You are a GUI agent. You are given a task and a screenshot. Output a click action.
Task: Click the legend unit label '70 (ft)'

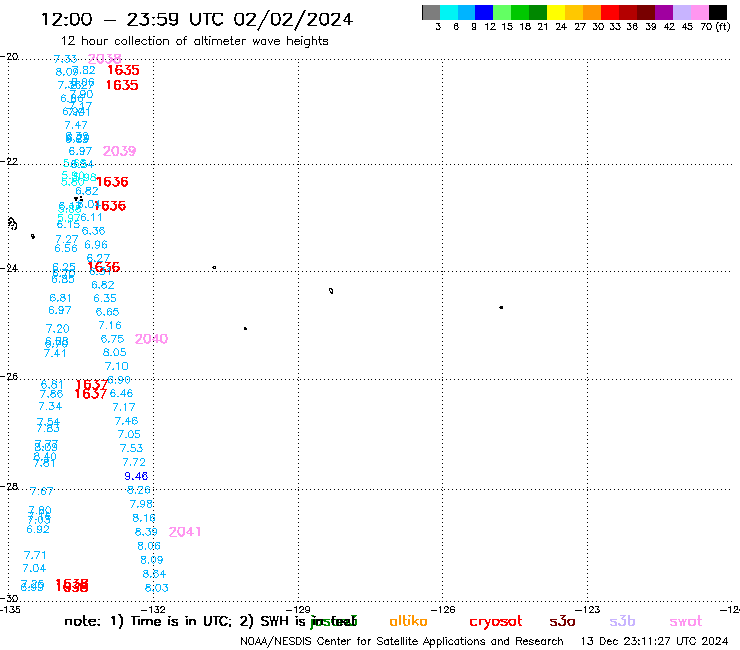pos(715,26)
